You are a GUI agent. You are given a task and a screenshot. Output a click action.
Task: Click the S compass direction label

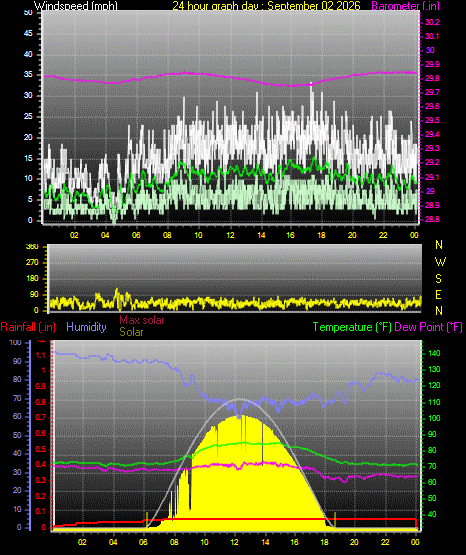[439, 279]
